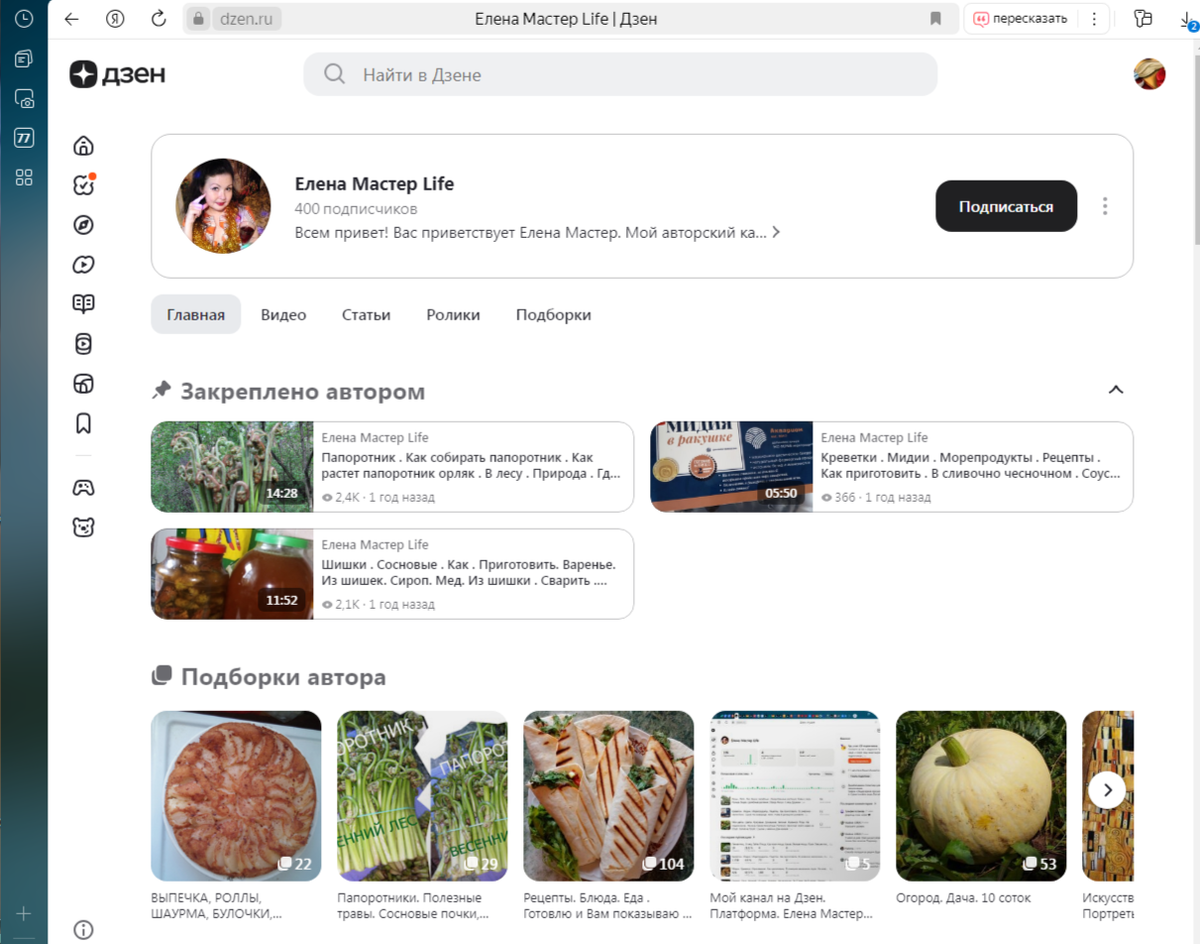Open the mussels video thumbnail 05:50
Screen dimensions: 1200x944
pyautogui.click(x=731, y=467)
